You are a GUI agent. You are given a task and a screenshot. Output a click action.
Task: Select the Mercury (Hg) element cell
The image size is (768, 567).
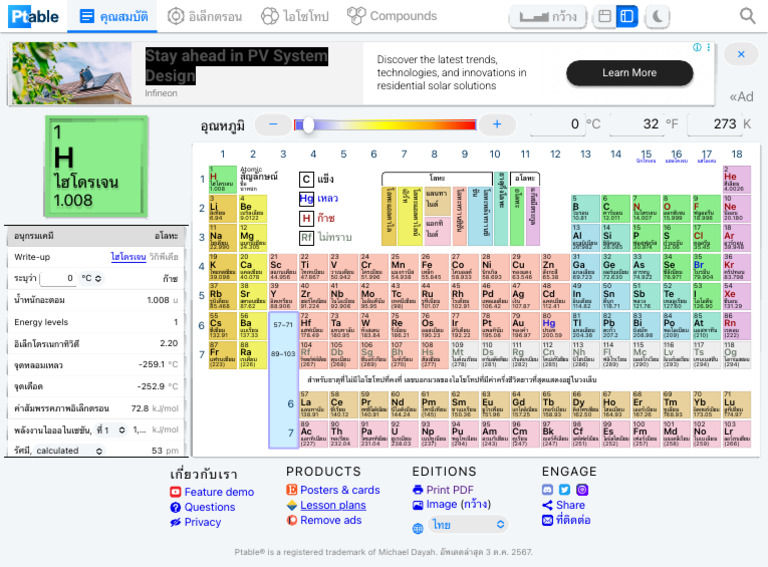point(555,326)
